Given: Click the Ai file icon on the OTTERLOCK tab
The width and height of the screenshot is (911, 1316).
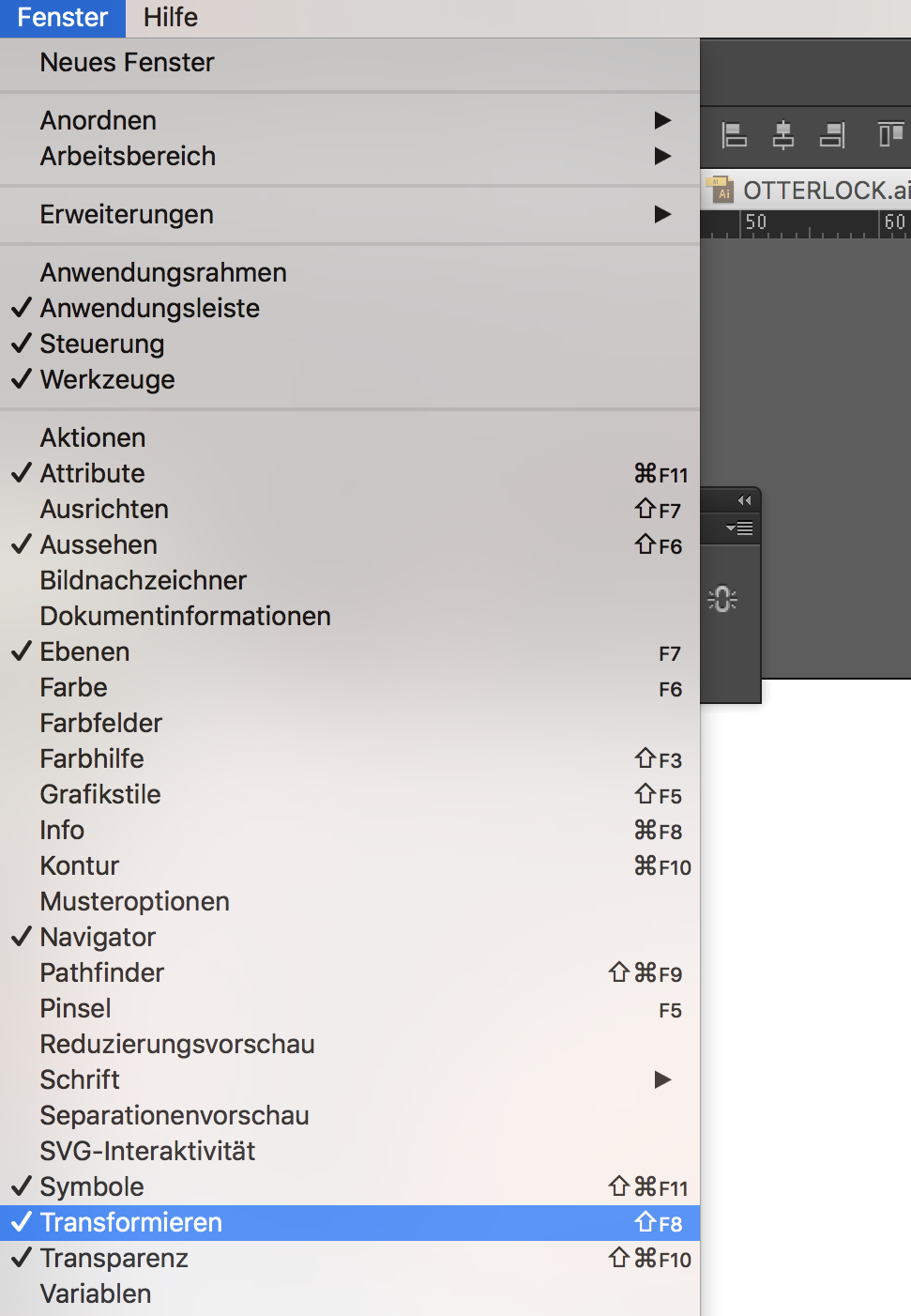Looking at the screenshot, I should (x=721, y=190).
